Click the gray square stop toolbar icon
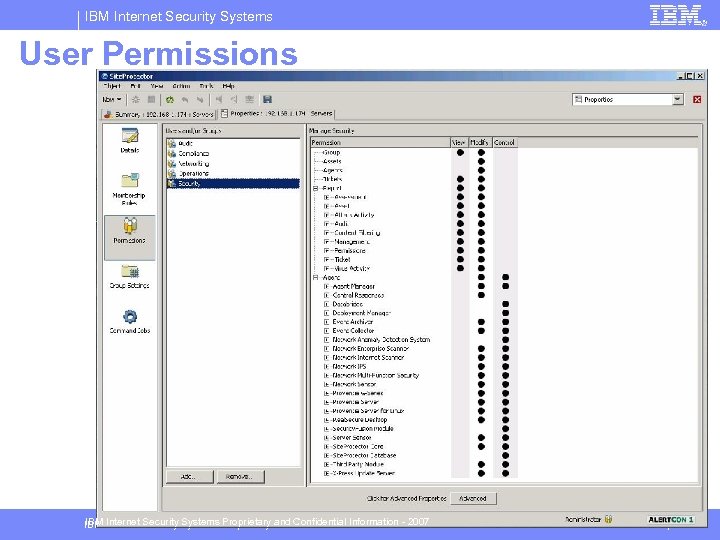 click(x=151, y=99)
